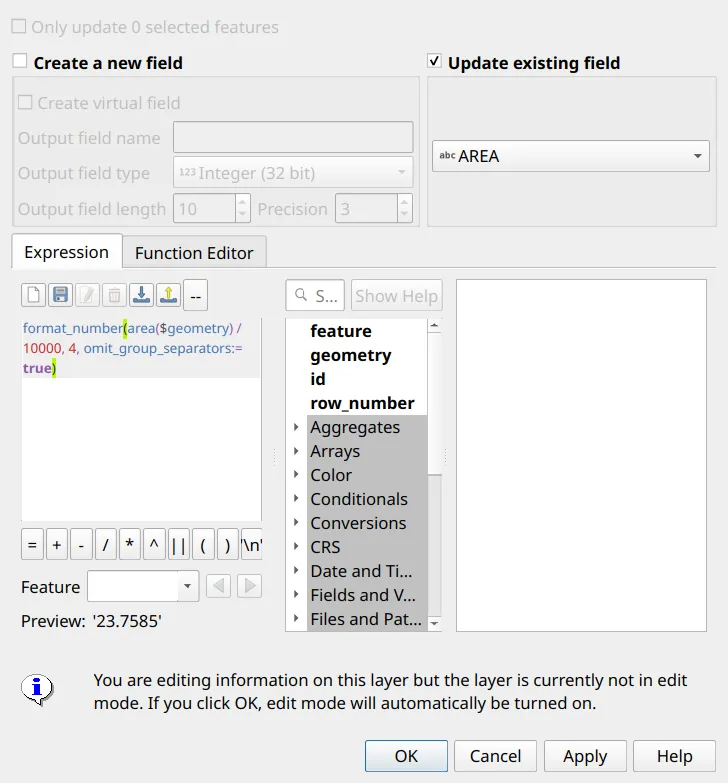This screenshot has width=728, height=783.
Task: Uncheck the Update existing field checkbox
Action: click(x=434, y=61)
